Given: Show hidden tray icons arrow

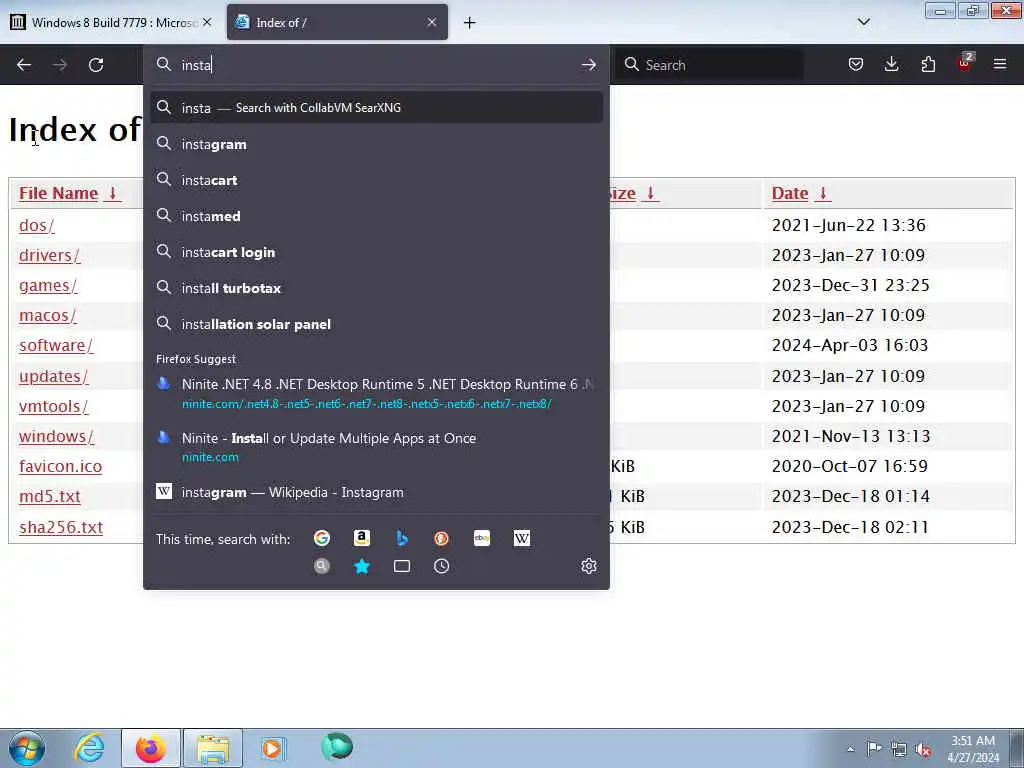Looking at the screenshot, I should 850,749.
